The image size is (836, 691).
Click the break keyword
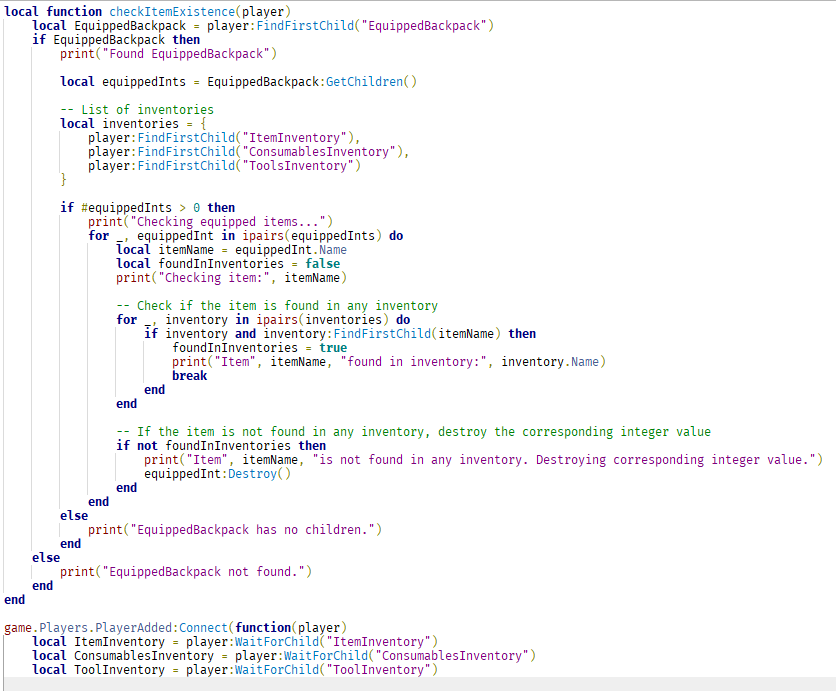[189, 375]
